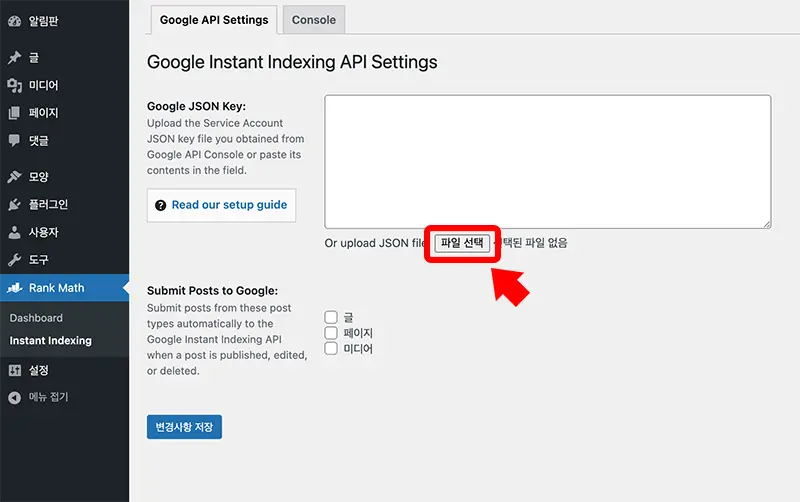Image resolution: width=800 pixels, height=502 pixels.
Task: Open the 사용자 menu item
Action: [x=64, y=232]
